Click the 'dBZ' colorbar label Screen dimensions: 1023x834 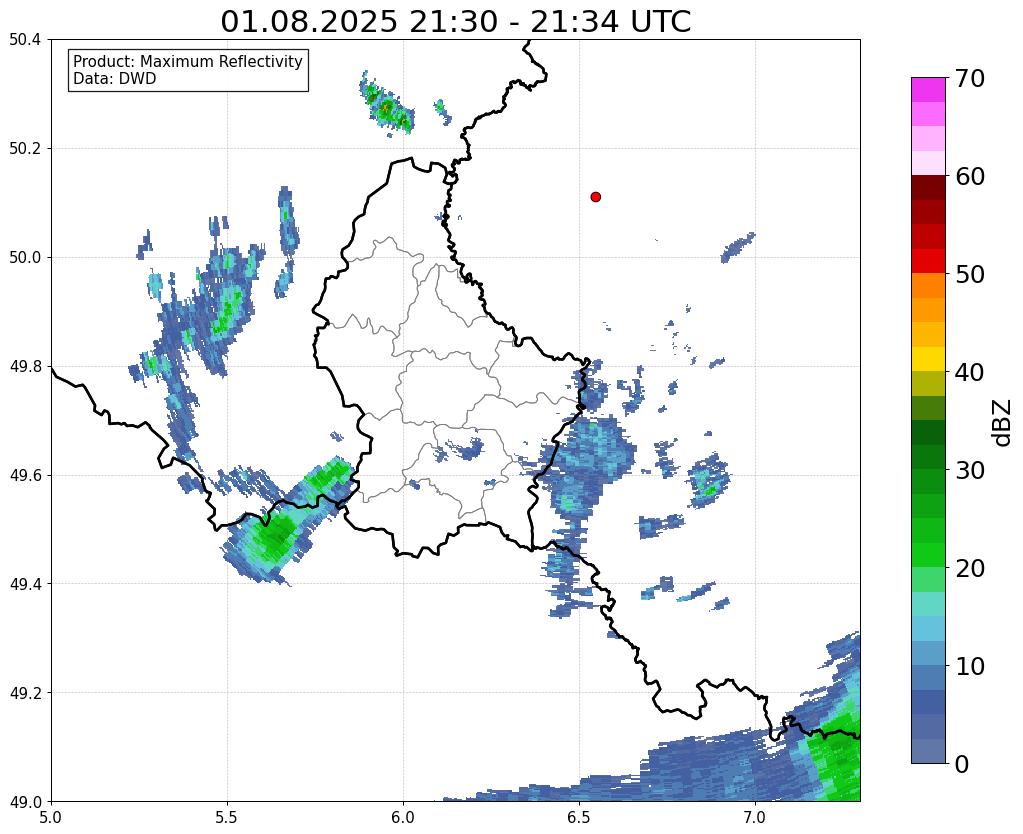click(x=1003, y=422)
